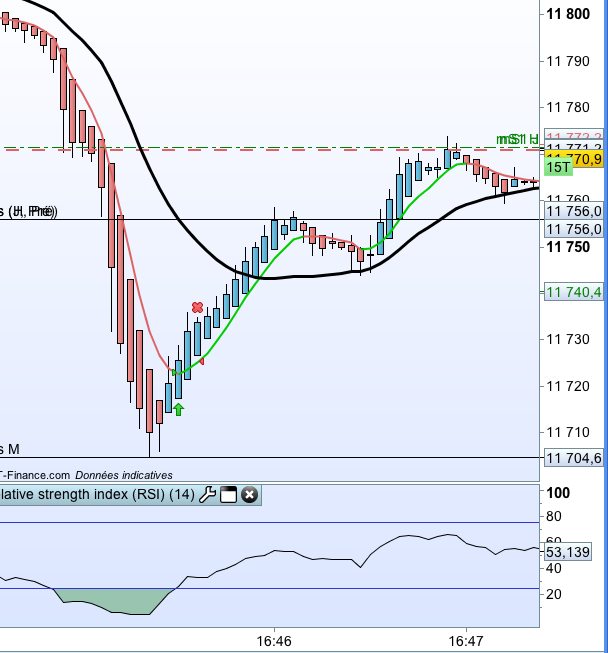Click the RSI value label 53,139
608x653 pixels.
pos(567,552)
